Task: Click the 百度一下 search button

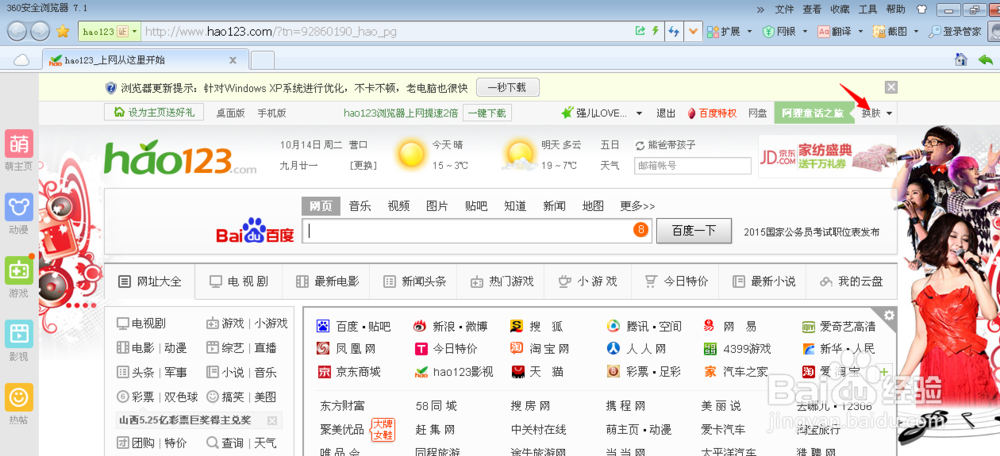Action: tap(694, 231)
